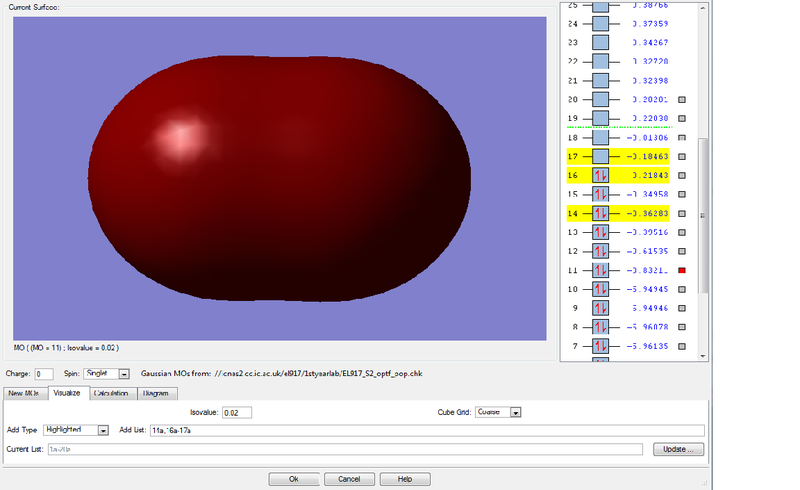Click the energy value -5.96135

click(647, 346)
